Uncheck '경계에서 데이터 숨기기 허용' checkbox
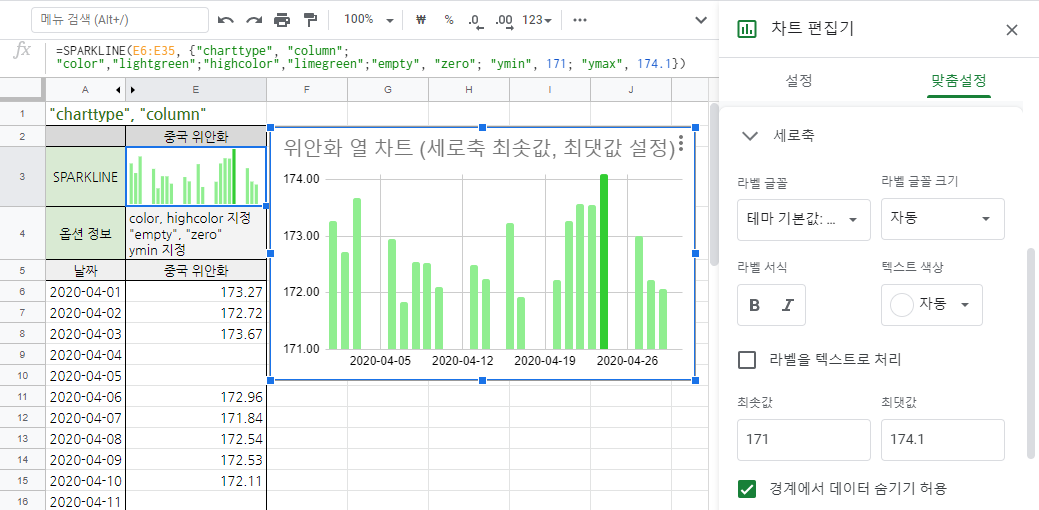Viewport: 1039px width, 510px height. point(746,489)
